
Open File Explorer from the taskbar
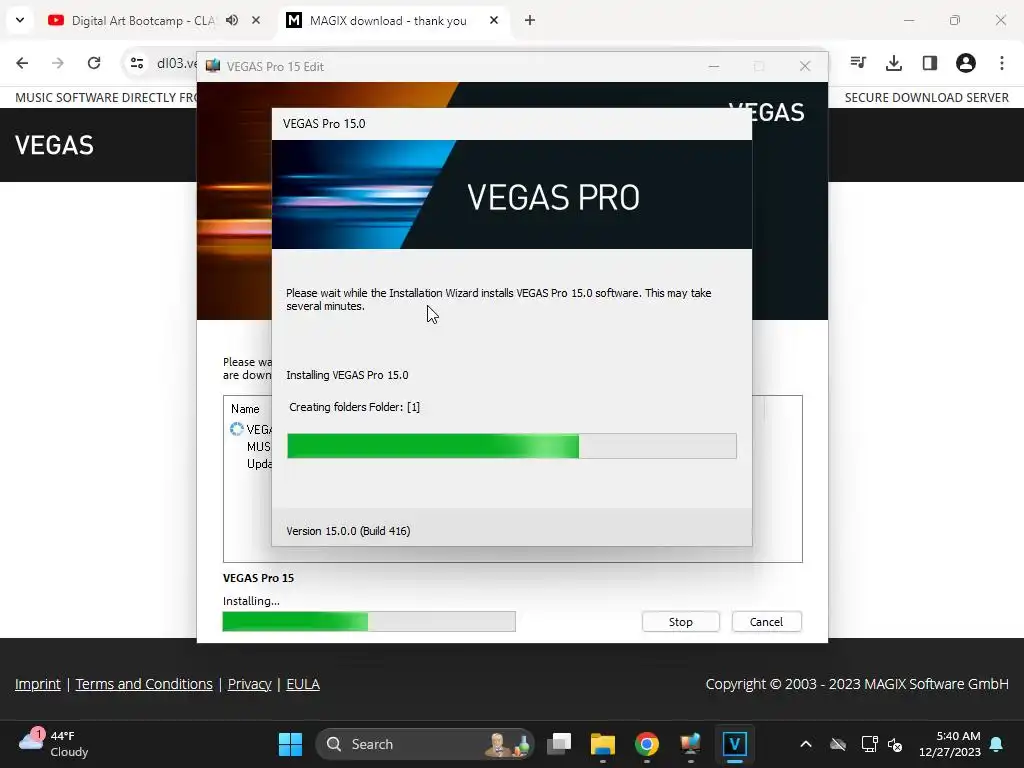603,744
